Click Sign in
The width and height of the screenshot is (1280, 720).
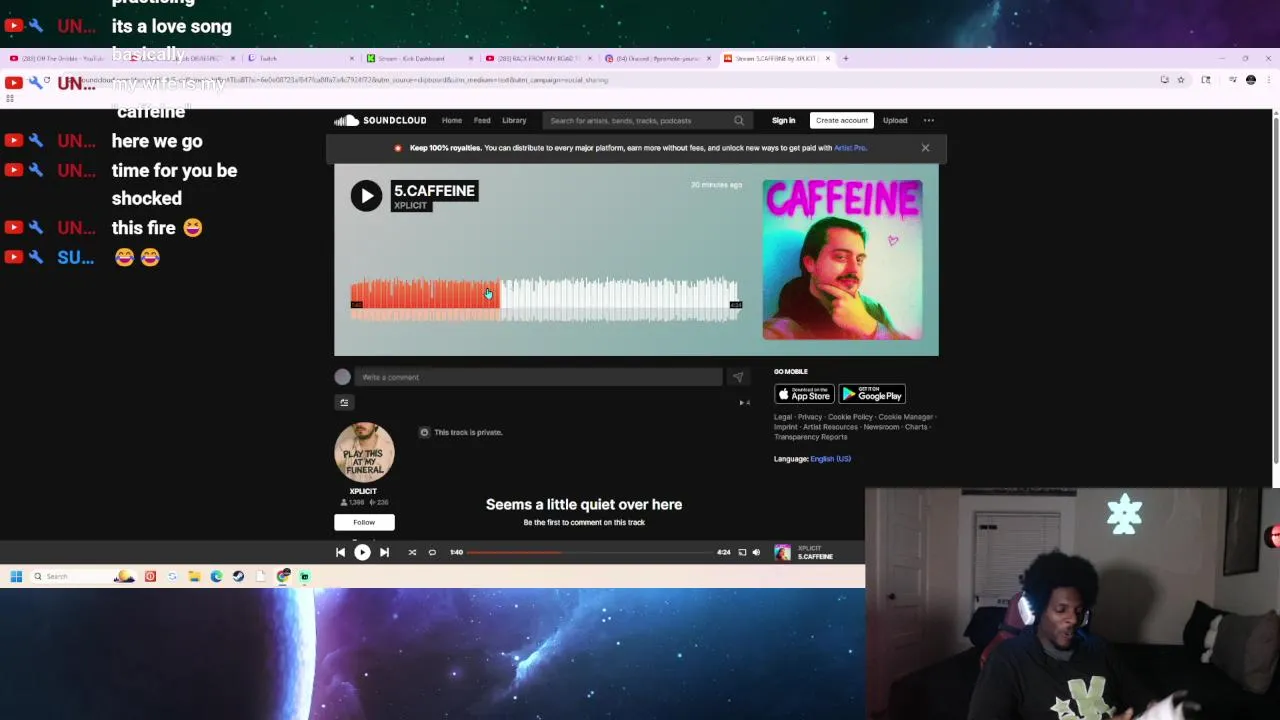tap(783, 120)
